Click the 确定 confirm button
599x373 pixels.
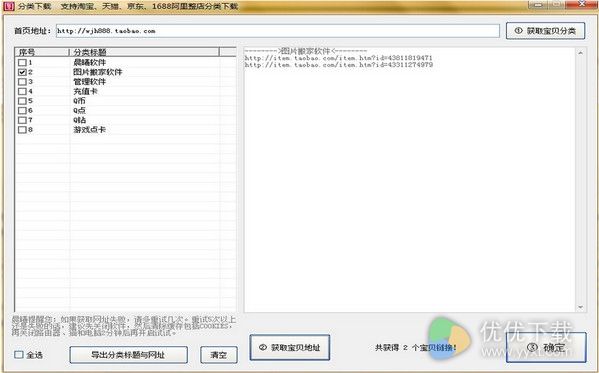point(546,347)
